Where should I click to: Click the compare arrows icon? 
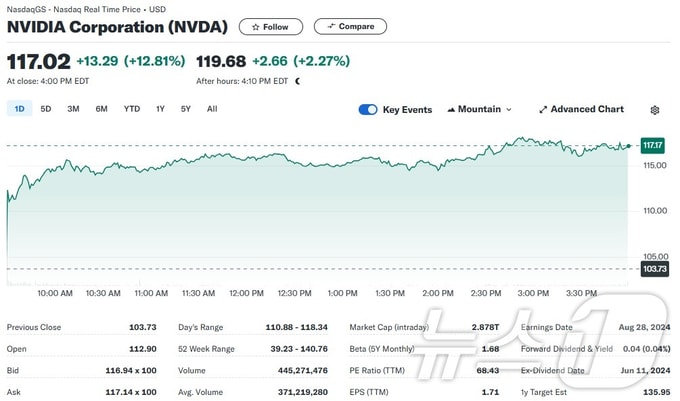click(331, 26)
